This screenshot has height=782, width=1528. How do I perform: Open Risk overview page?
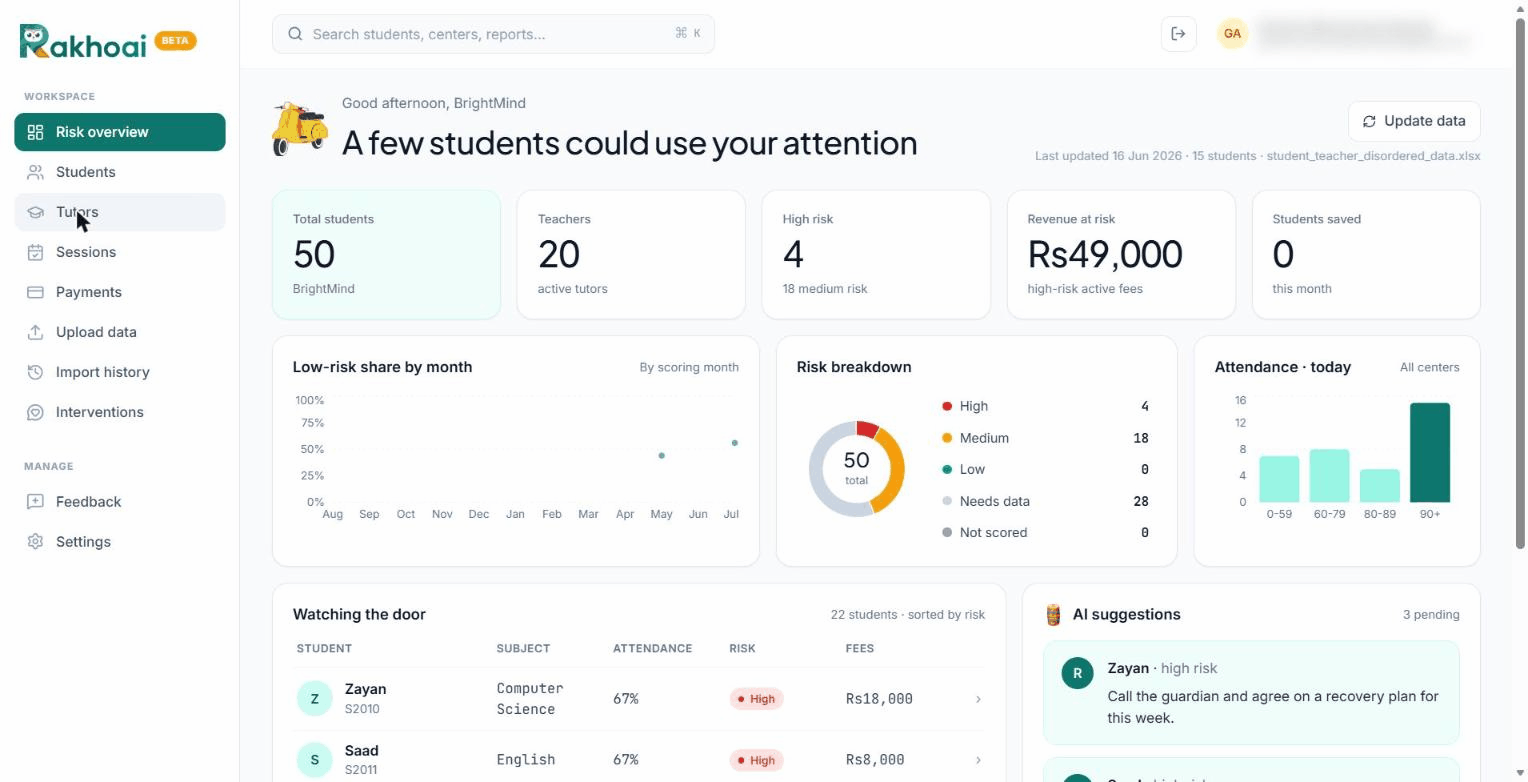pyautogui.click(x=120, y=132)
